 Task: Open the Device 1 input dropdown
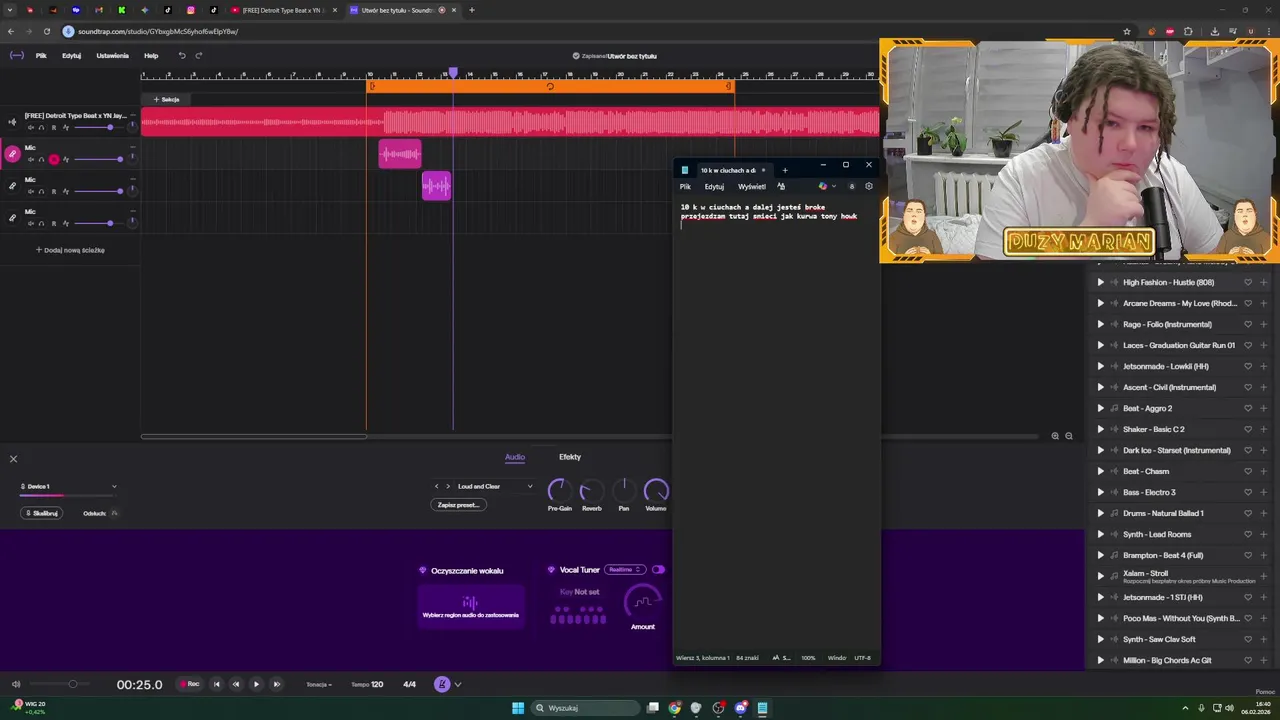(x=68, y=487)
